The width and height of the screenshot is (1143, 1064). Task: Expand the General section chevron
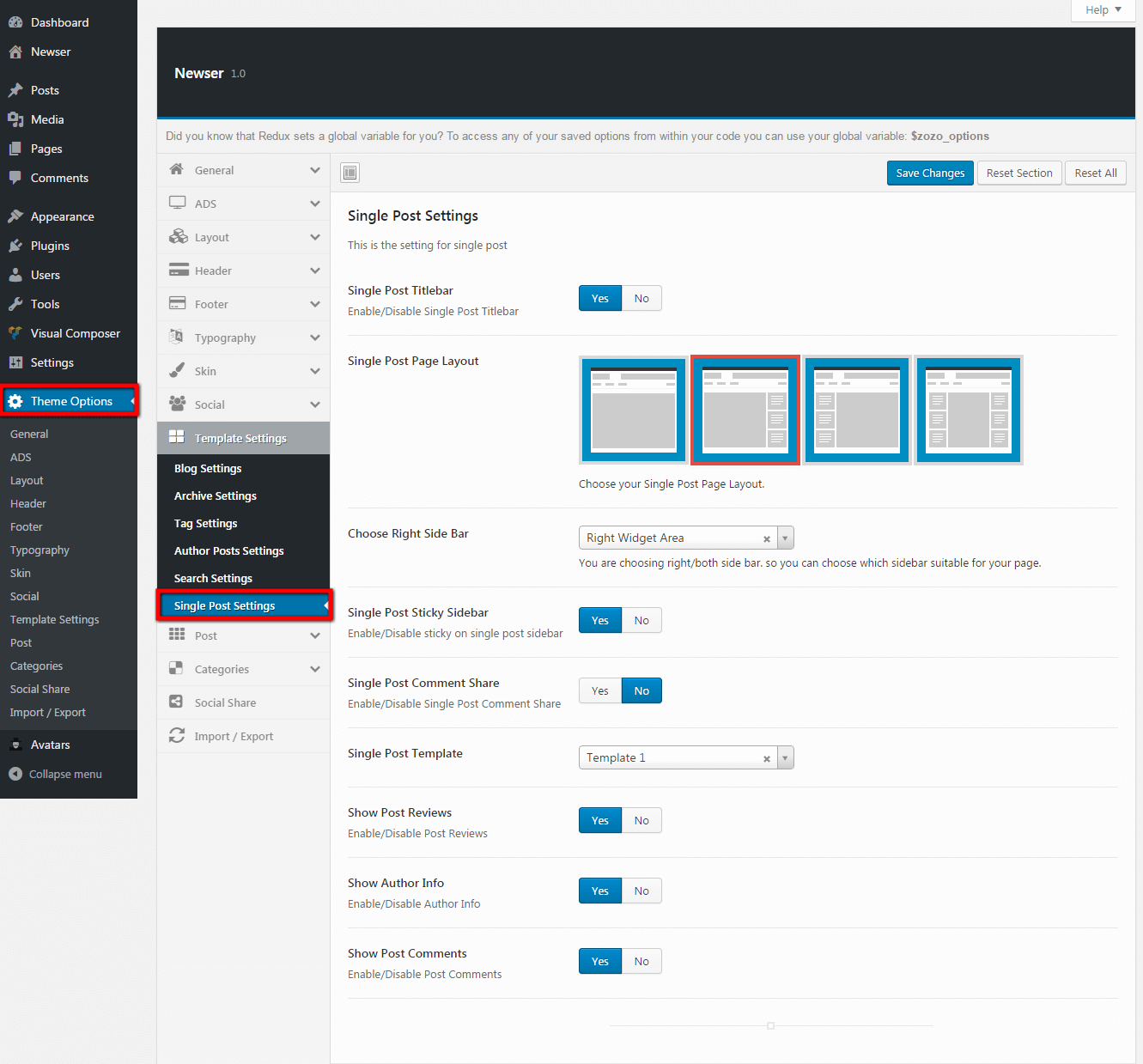click(315, 170)
